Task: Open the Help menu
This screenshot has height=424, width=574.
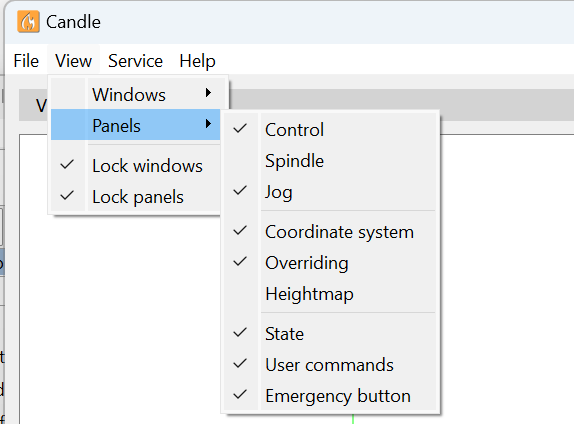Action: click(x=197, y=61)
